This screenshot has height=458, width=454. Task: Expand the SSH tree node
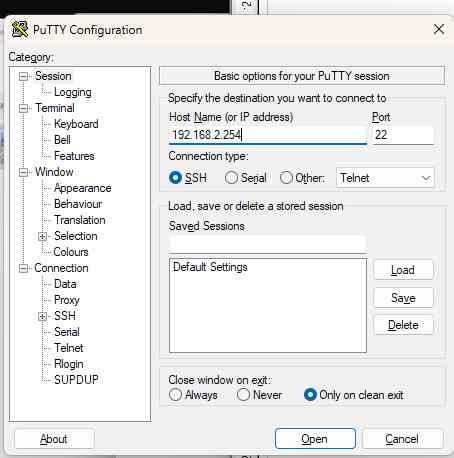tap(42, 316)
